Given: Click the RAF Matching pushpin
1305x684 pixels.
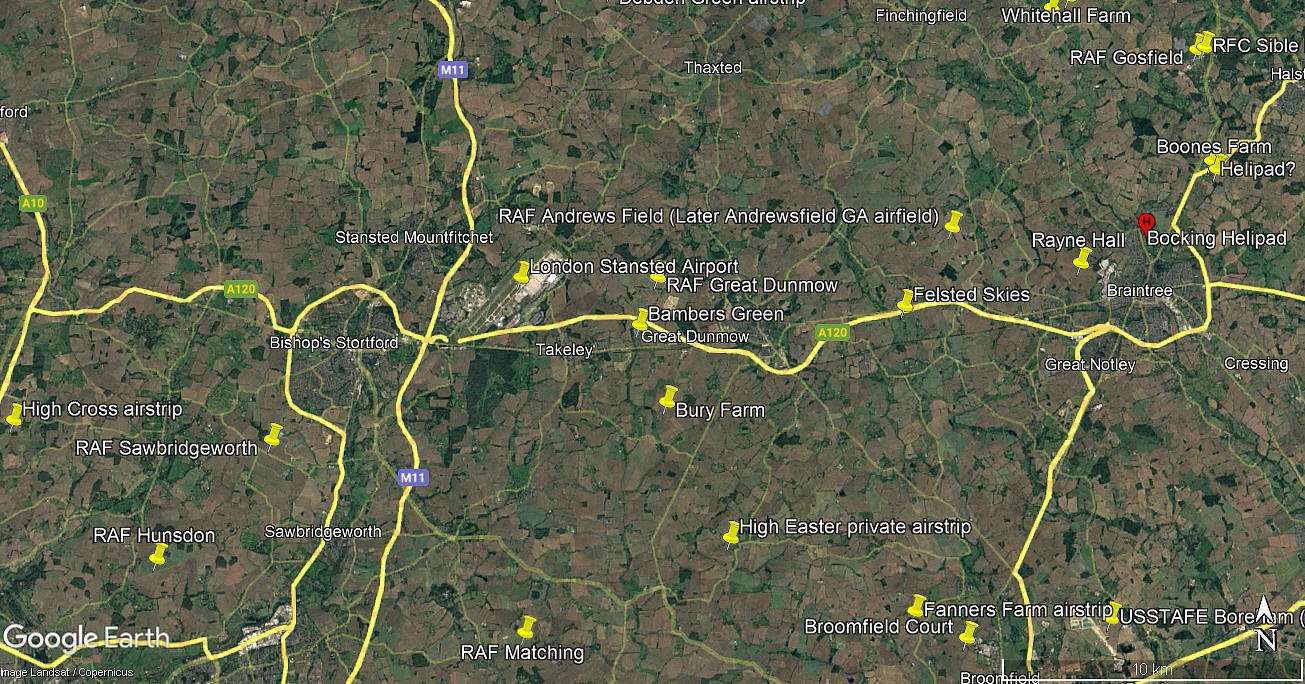Looking at the screenshot, I should tap(527, 627).
